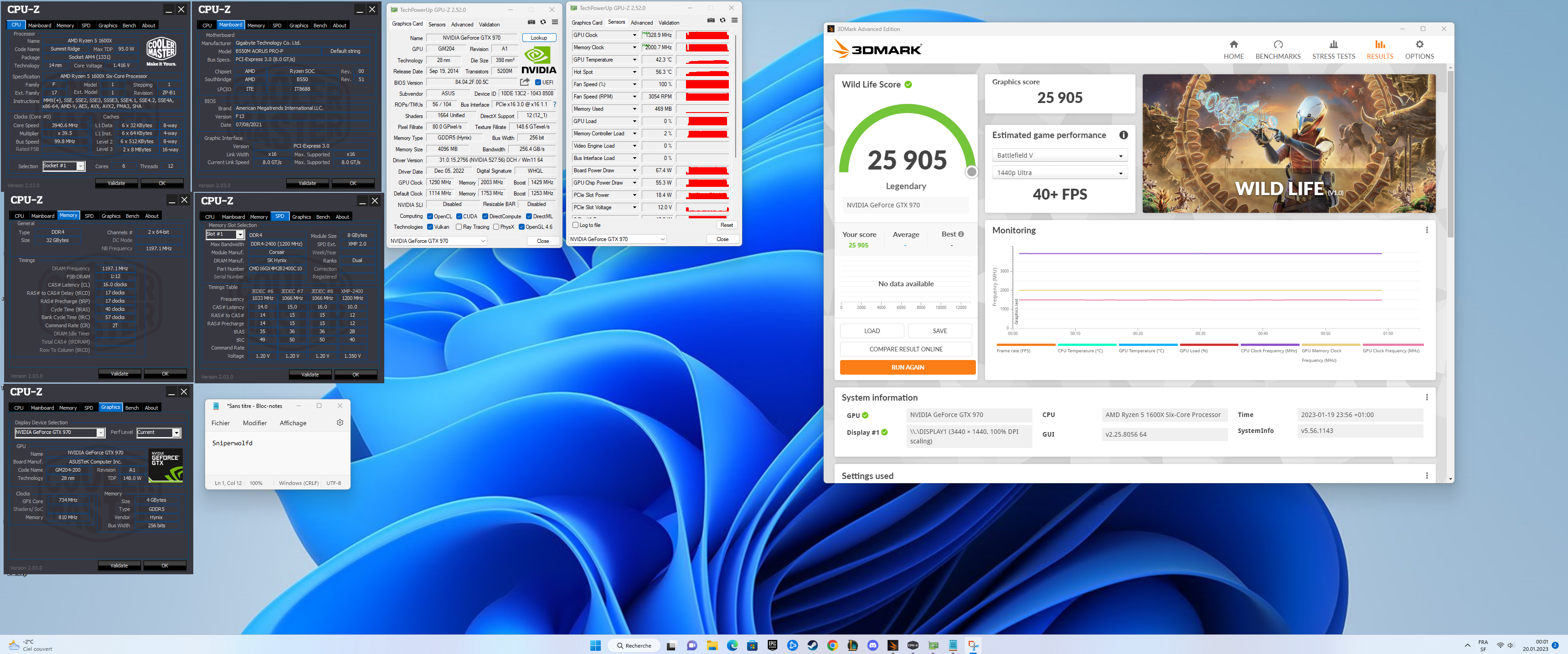Open Validation tab in GPU-Z Graphics Card window
Screen dimensions: 1568x654
pyautogui.click(x=489, y=24)
